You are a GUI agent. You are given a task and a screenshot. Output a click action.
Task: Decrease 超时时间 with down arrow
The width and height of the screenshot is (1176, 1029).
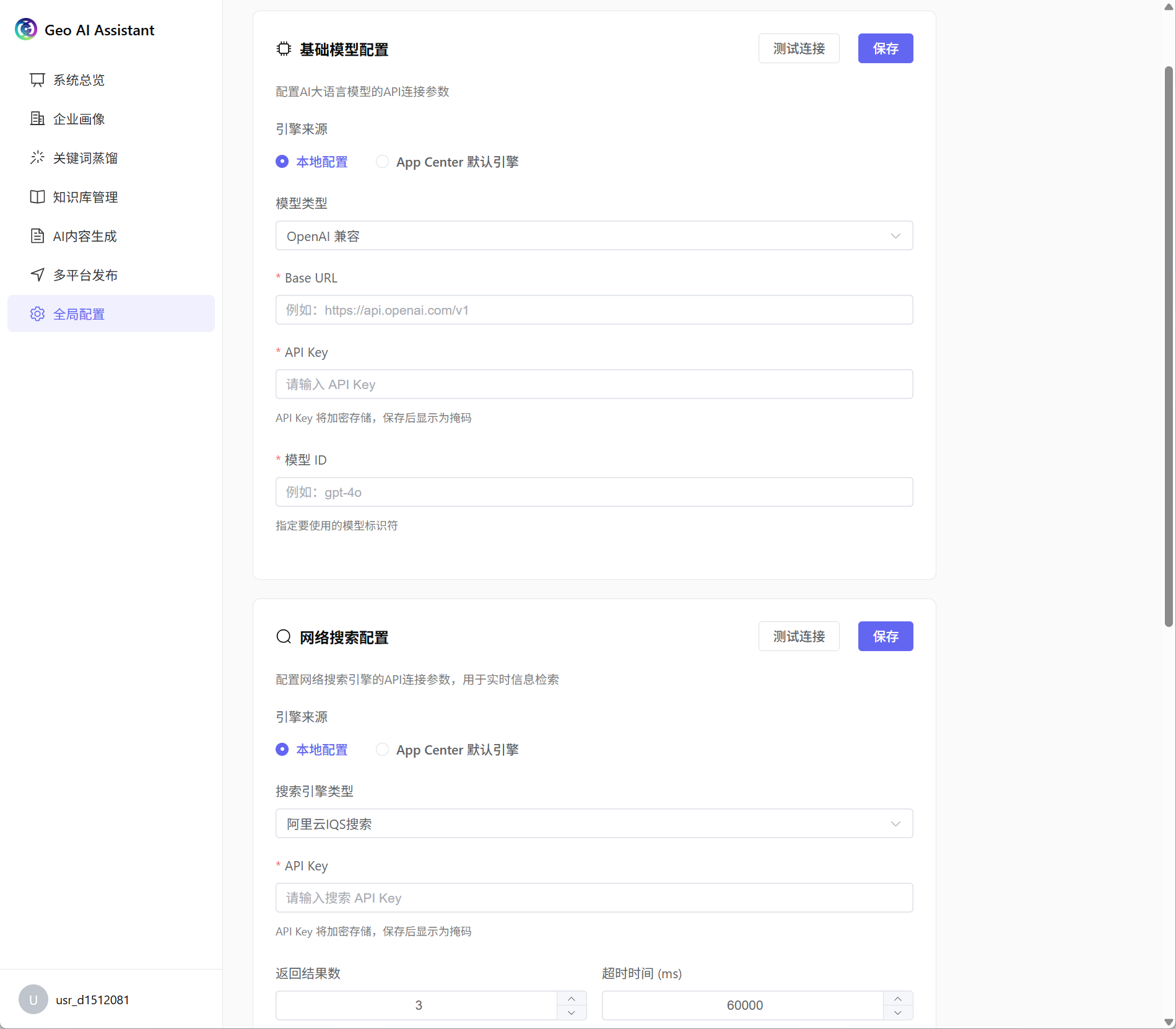coord(898,1013)
